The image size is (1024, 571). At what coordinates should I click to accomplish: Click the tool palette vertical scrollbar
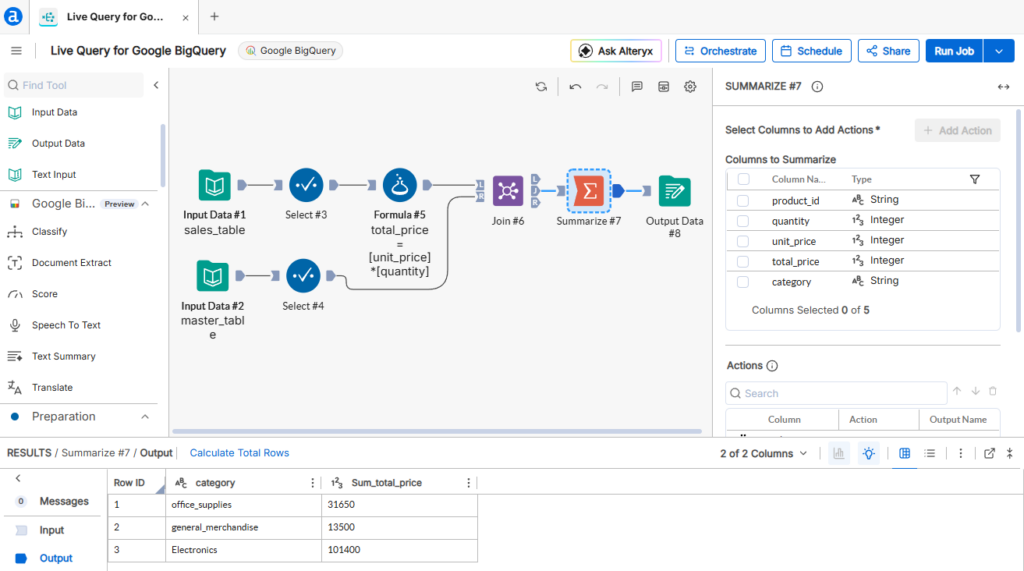[x=162, y=154]
